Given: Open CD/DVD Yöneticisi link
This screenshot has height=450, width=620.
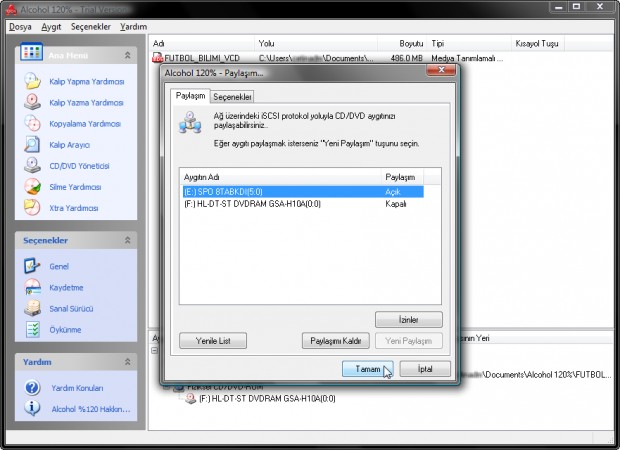Looking at the screenshot, I should [x=79, y=166].
